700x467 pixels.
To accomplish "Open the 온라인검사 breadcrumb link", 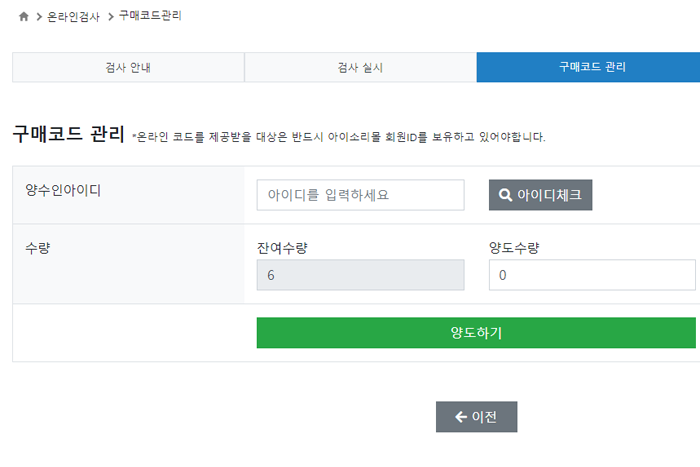I will click(73, 17).
